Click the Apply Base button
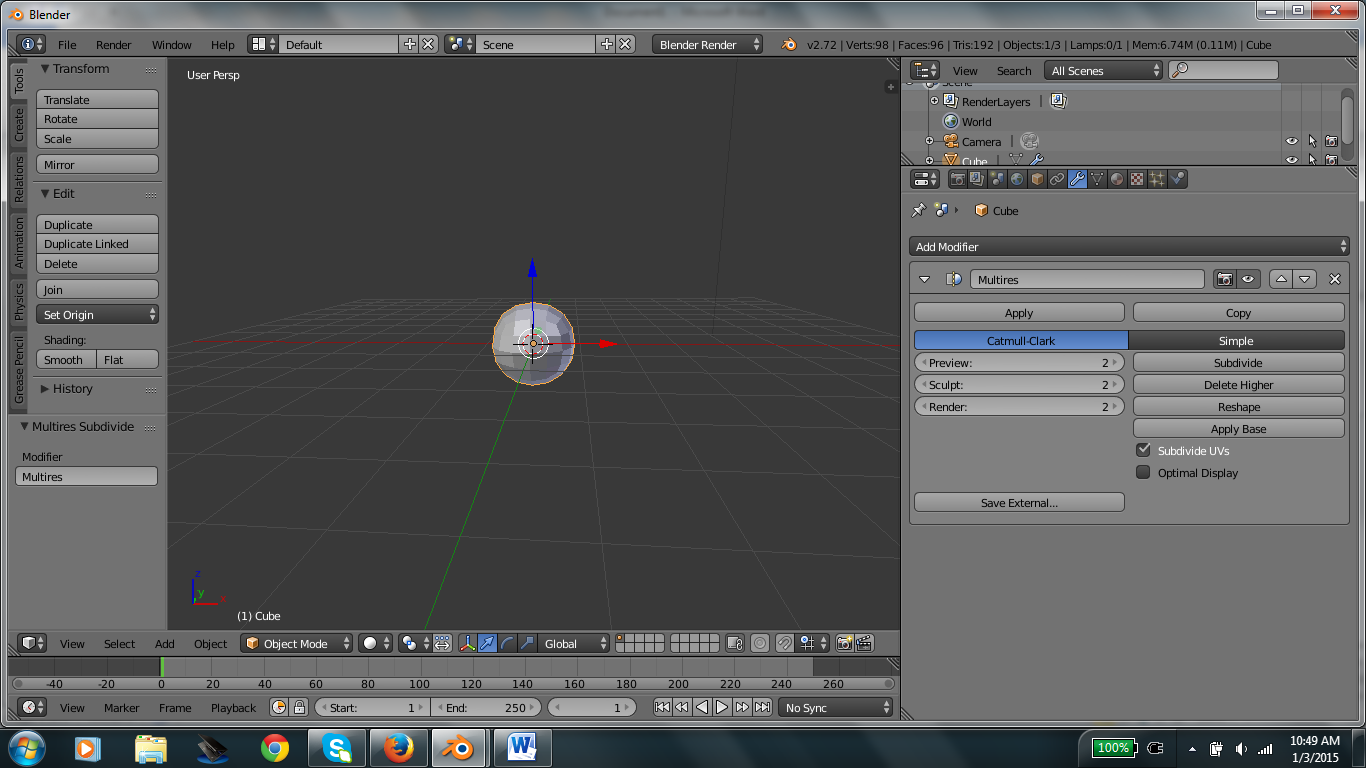 click(x=1238, y=429)
